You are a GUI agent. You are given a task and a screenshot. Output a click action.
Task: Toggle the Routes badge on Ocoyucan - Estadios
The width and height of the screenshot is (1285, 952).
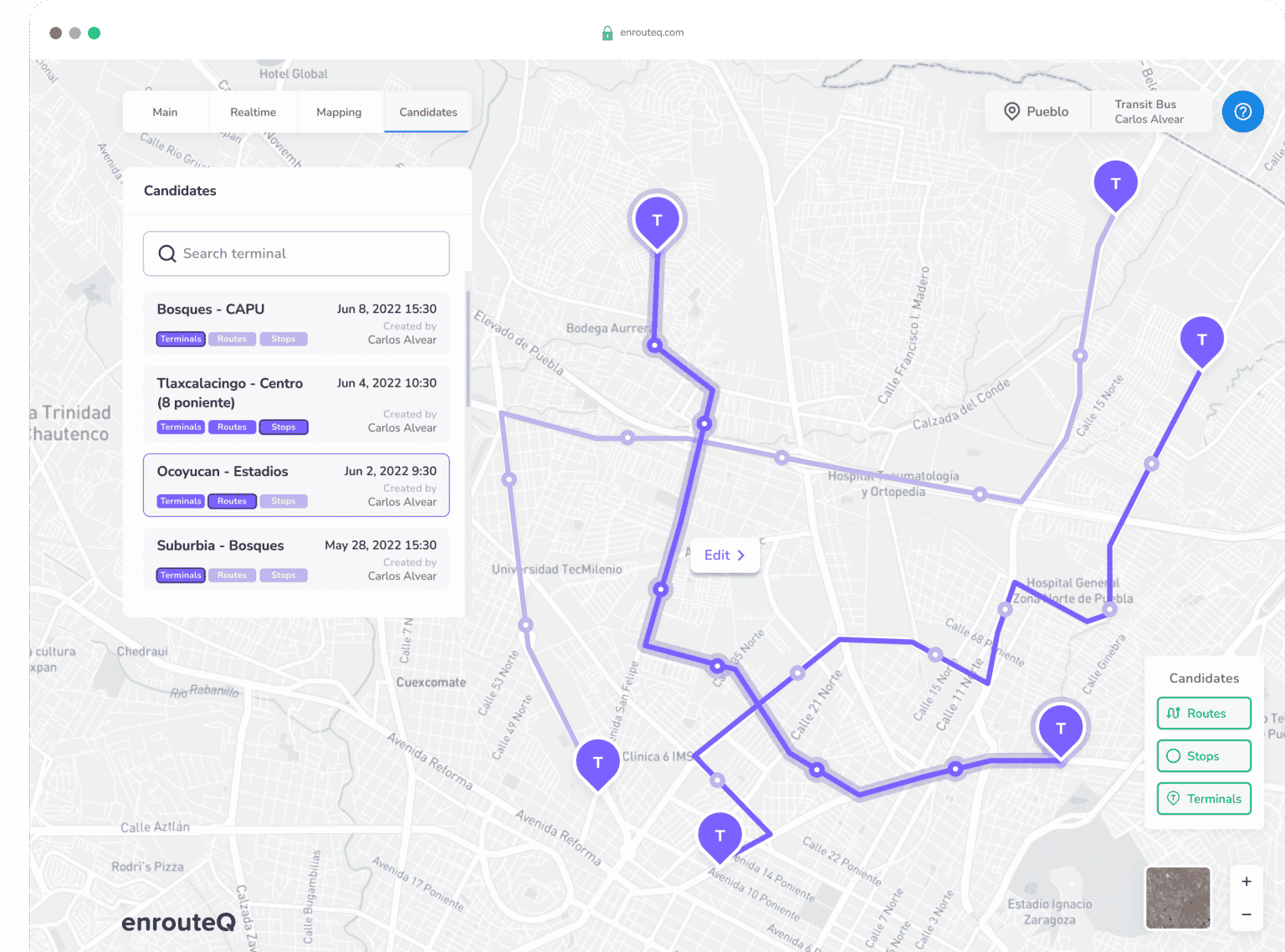click(x=232, y=500)
